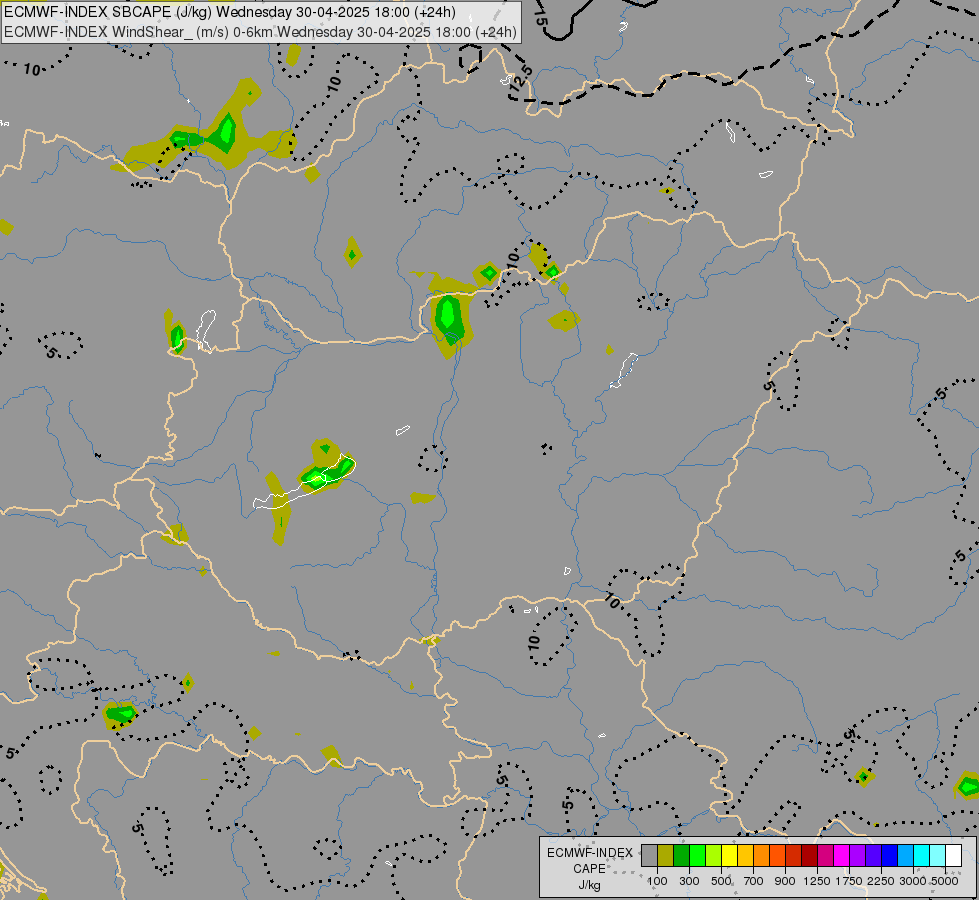Viewport: 979px width, 900px height.
Task: Click the 300 value in the legend scale
Action: 689,881
